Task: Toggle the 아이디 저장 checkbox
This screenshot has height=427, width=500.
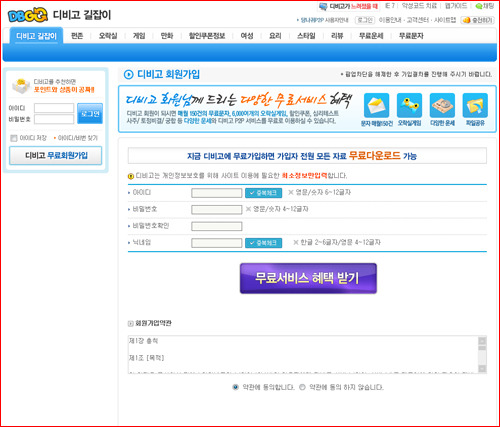Action: point(14,138)
